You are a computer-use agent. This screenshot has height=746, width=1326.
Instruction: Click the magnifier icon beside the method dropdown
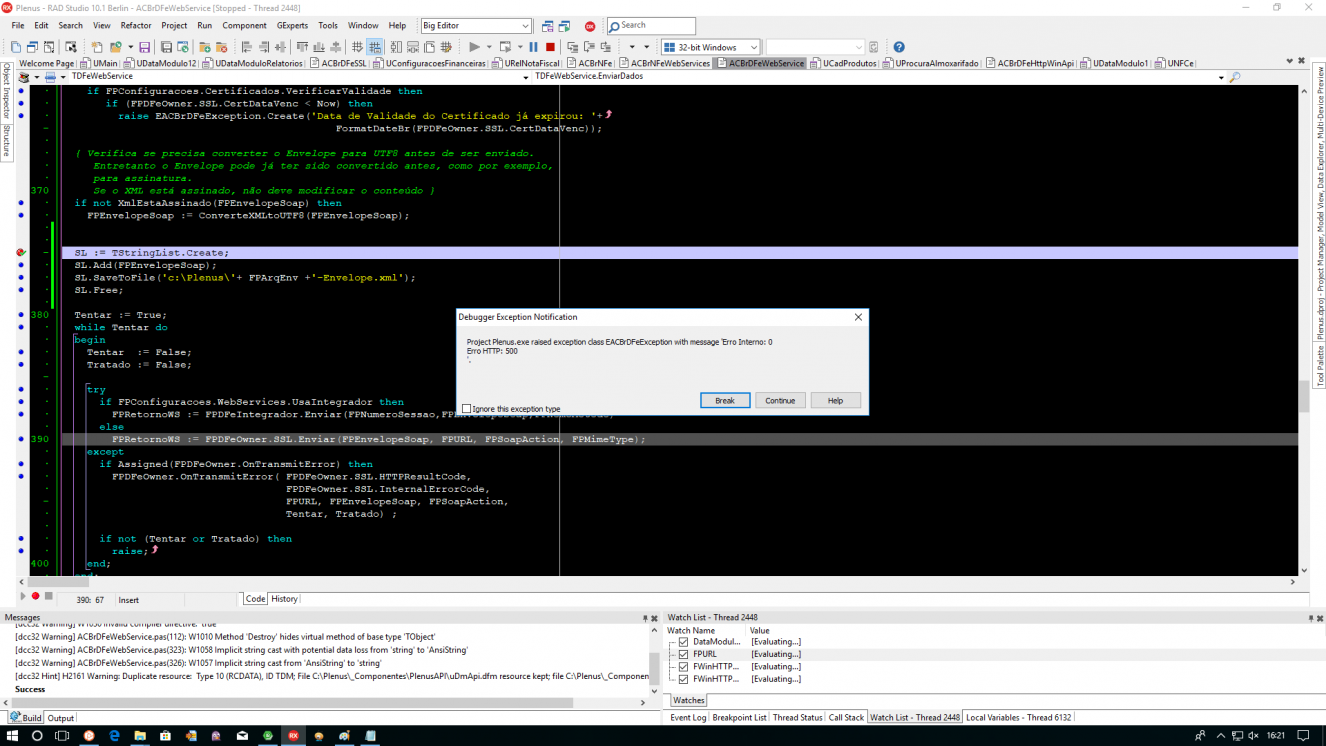tap(1234, 77)
